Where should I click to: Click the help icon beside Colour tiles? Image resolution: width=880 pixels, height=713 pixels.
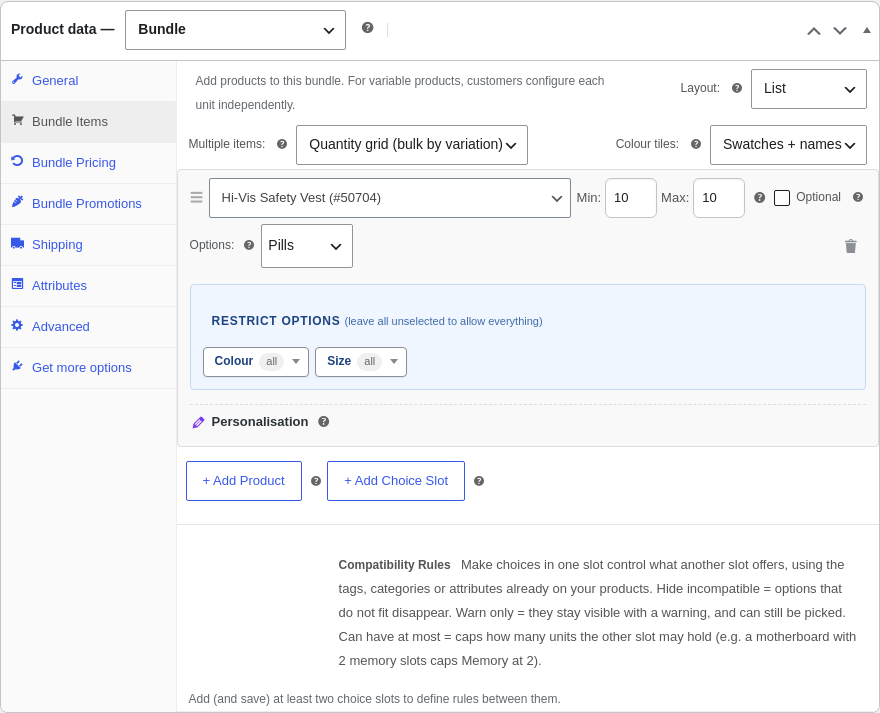[x=696, y=144]
